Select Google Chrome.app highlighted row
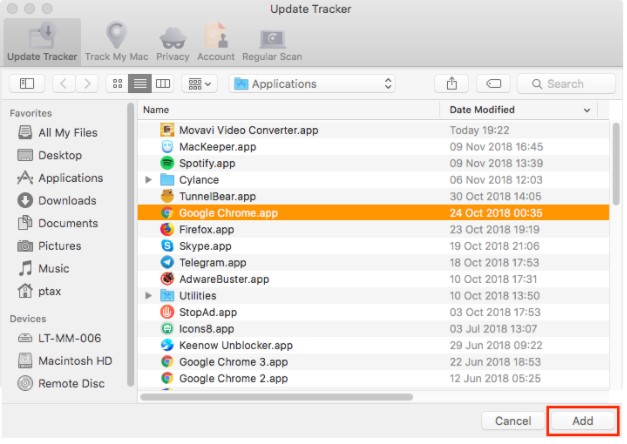The width and height of the screenshot is (627, 444). [x=373, y=213]
